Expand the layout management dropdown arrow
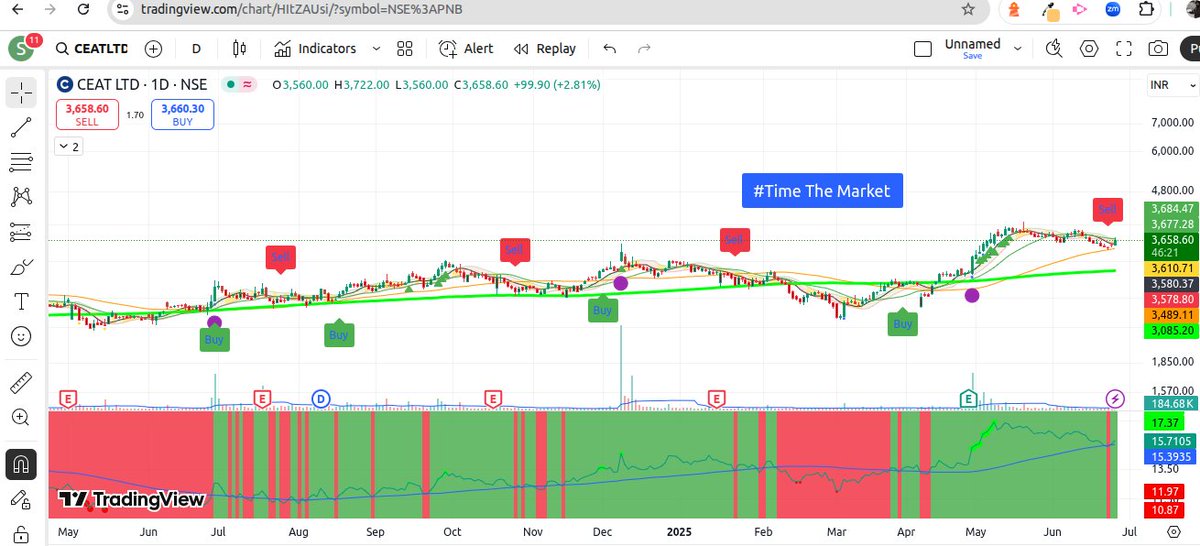The height and width of the screenshot is (546, 1200). [x=1018, y=48]
